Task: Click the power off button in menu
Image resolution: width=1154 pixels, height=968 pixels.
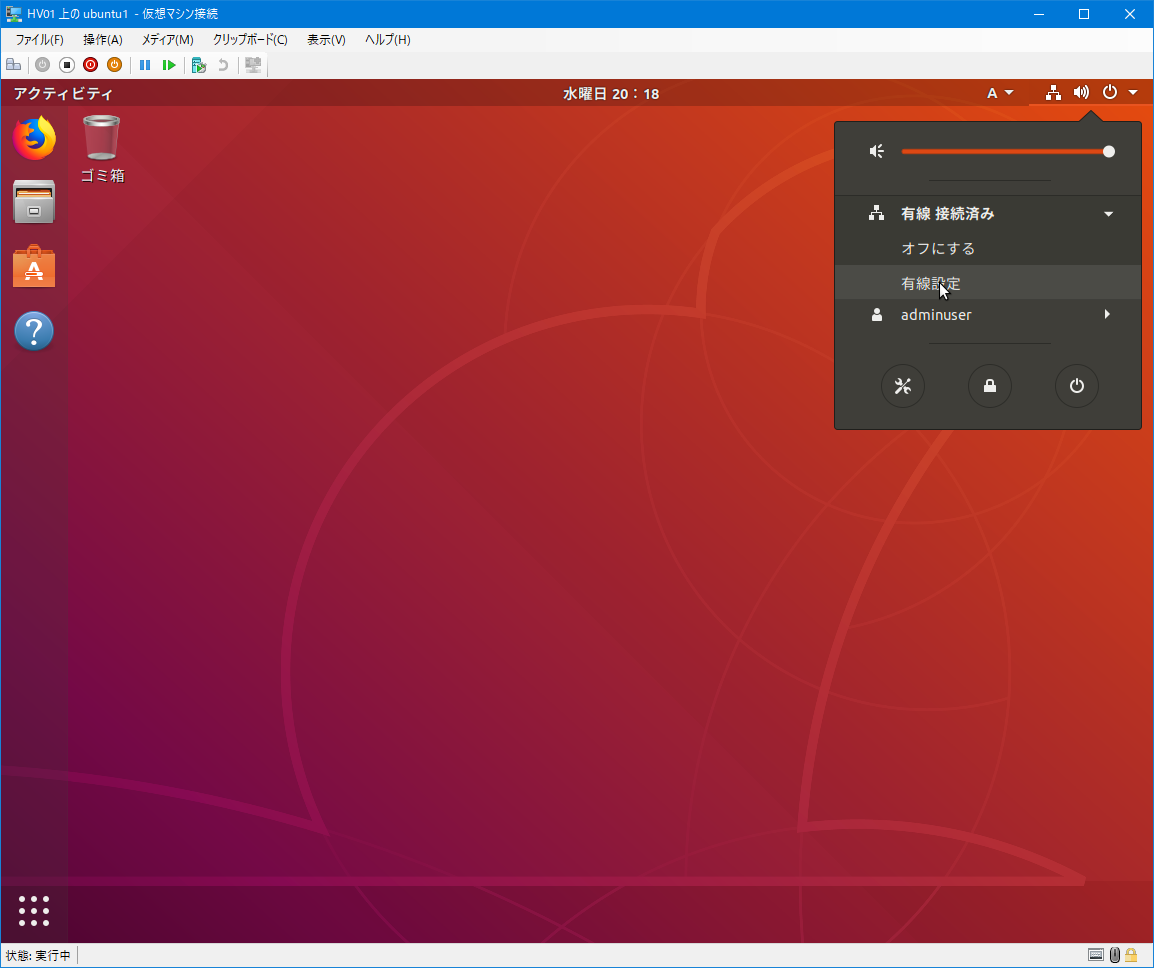Action: tap(1076, 387)
